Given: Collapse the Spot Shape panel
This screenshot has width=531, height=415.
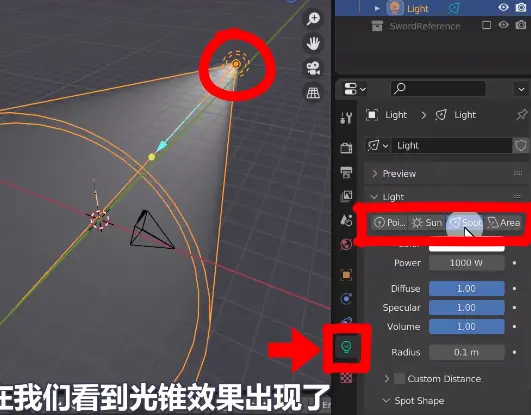Looking at the screenshot, I should (386, 400).
